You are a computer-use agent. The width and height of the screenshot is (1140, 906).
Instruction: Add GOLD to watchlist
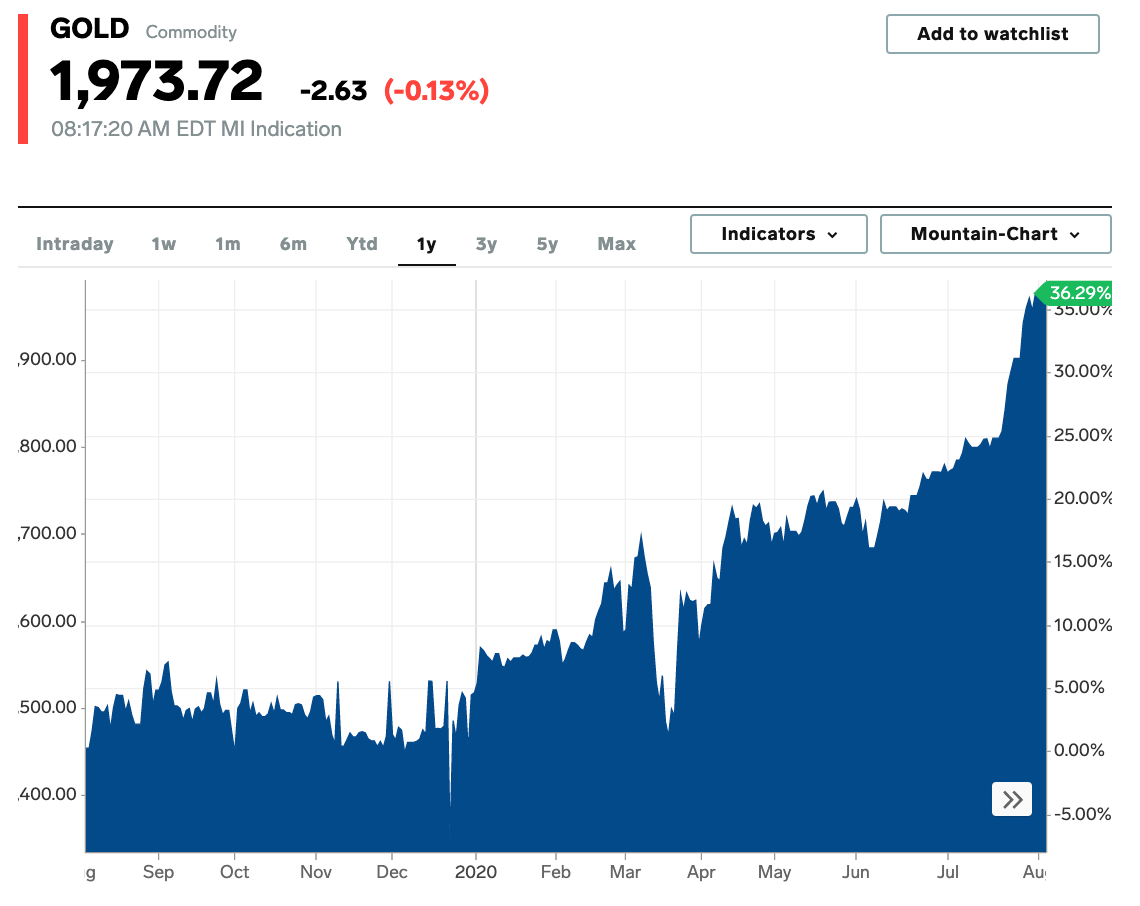tap(992, 34)
